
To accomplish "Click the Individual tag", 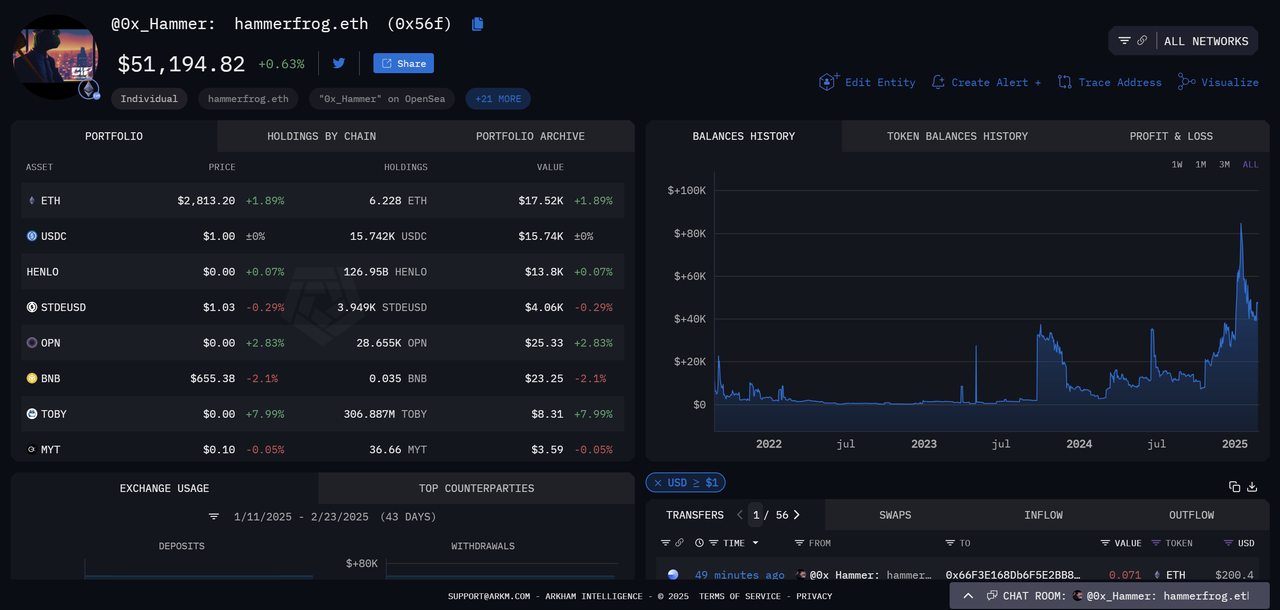I will (149, 99).
